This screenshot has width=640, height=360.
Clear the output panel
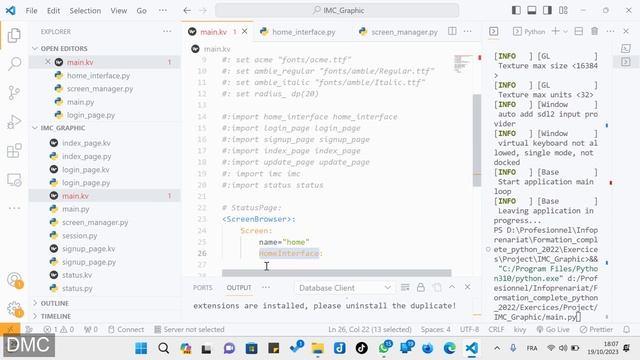pyautogui.click(x=405, y=288)
